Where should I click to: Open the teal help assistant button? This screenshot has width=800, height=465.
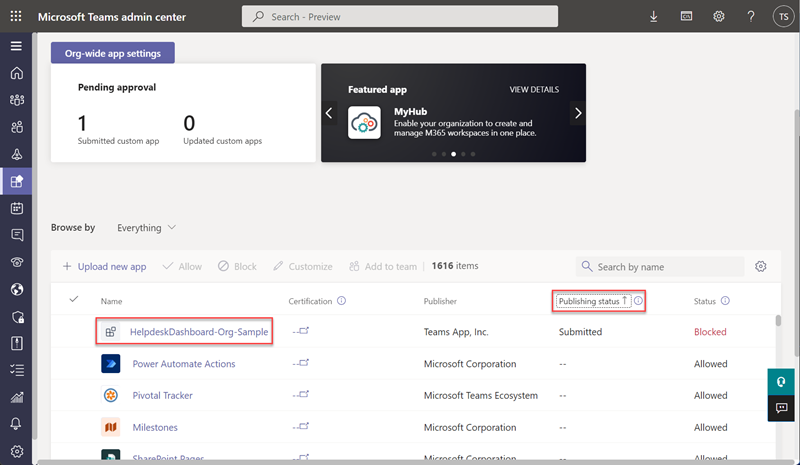click(781, 382)
